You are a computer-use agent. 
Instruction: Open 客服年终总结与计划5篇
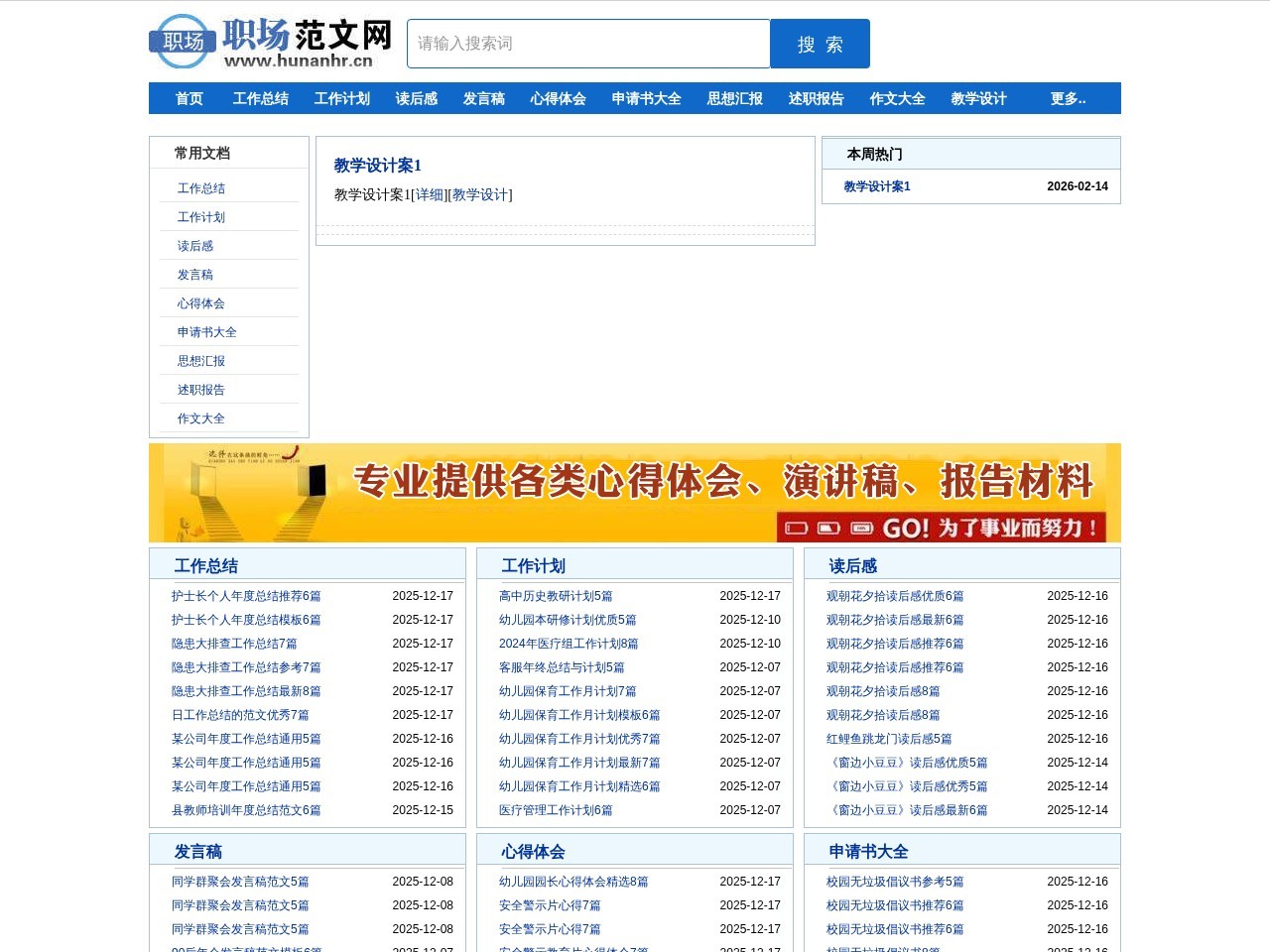pyautogui.click(x=562, y=667)
